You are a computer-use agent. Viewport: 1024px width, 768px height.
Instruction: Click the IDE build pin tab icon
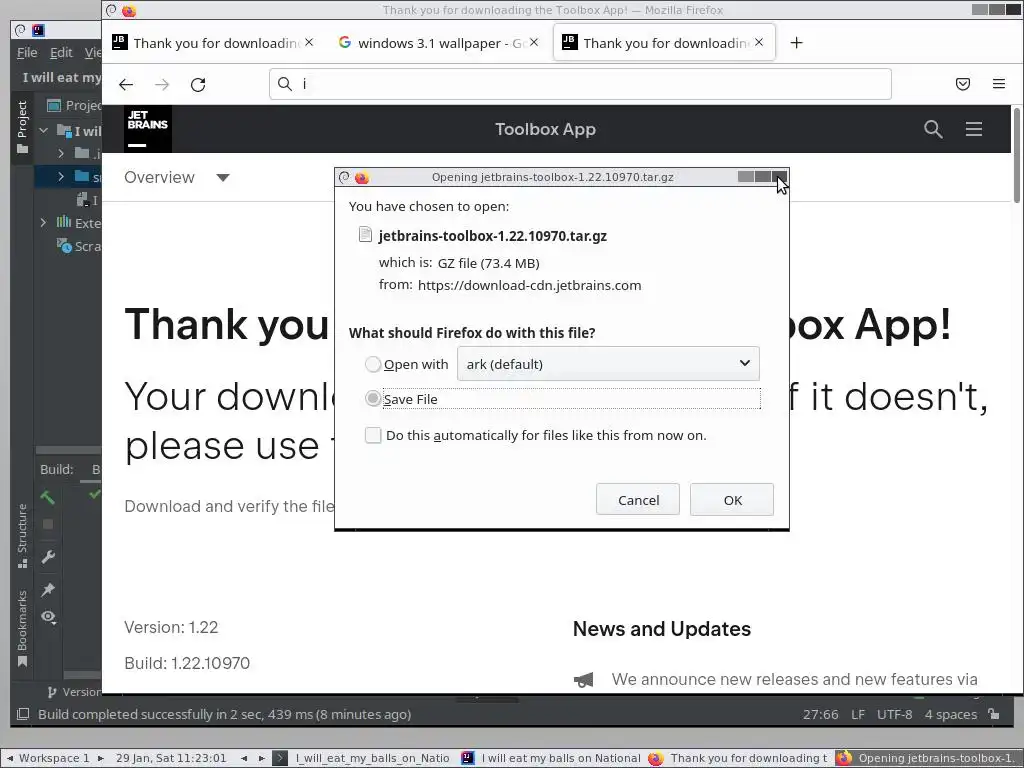click(48, 590)
